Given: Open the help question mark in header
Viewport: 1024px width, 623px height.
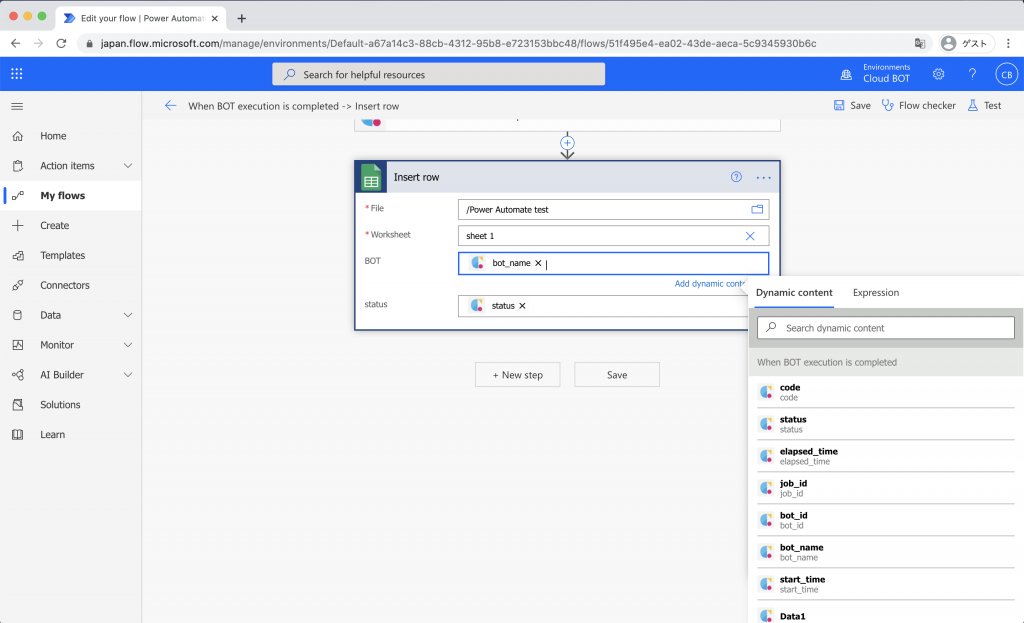Looking at the screenshot, I should [972, 74].
